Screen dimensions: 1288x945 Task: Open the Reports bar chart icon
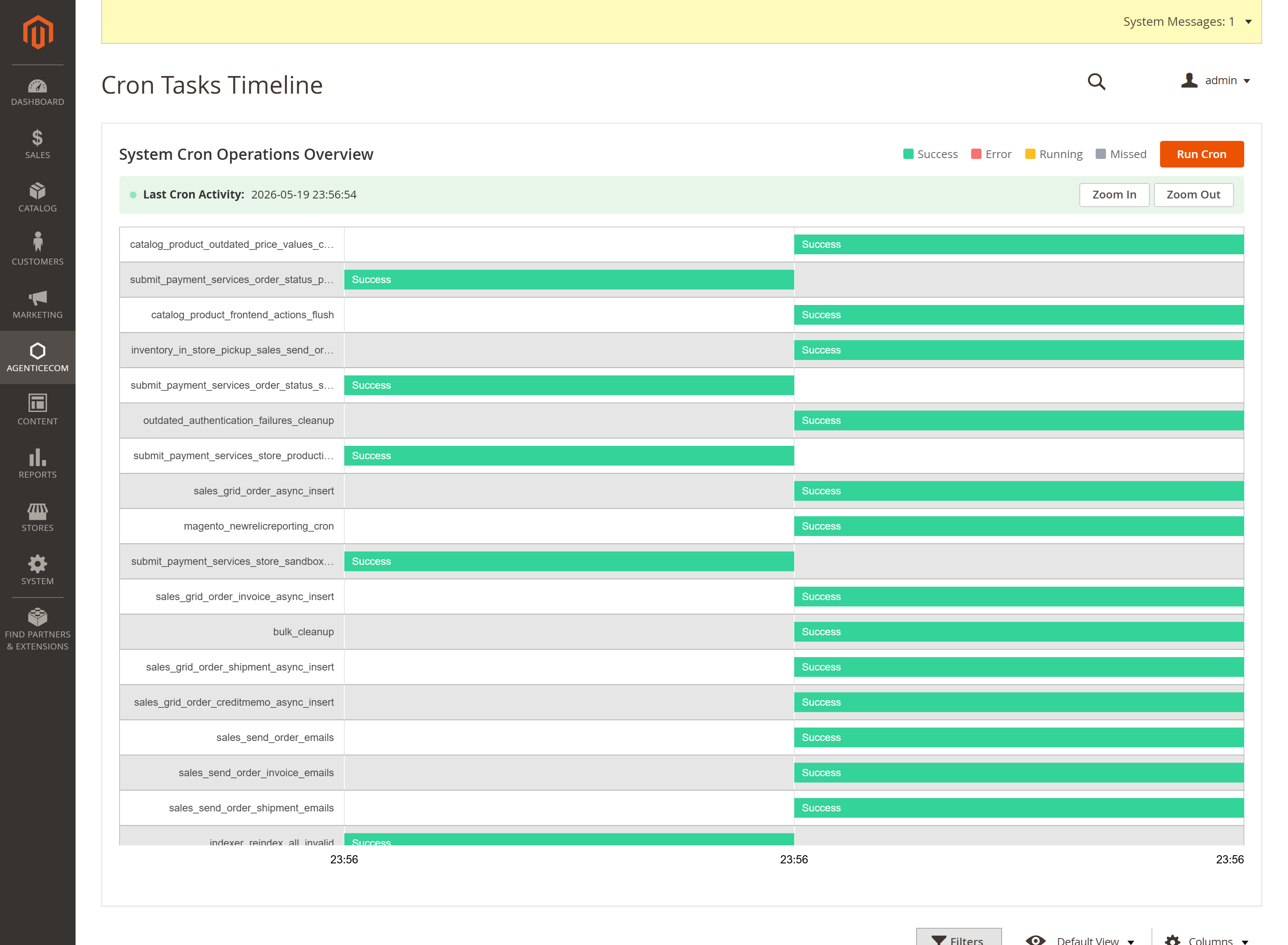(x=38, y=457)
